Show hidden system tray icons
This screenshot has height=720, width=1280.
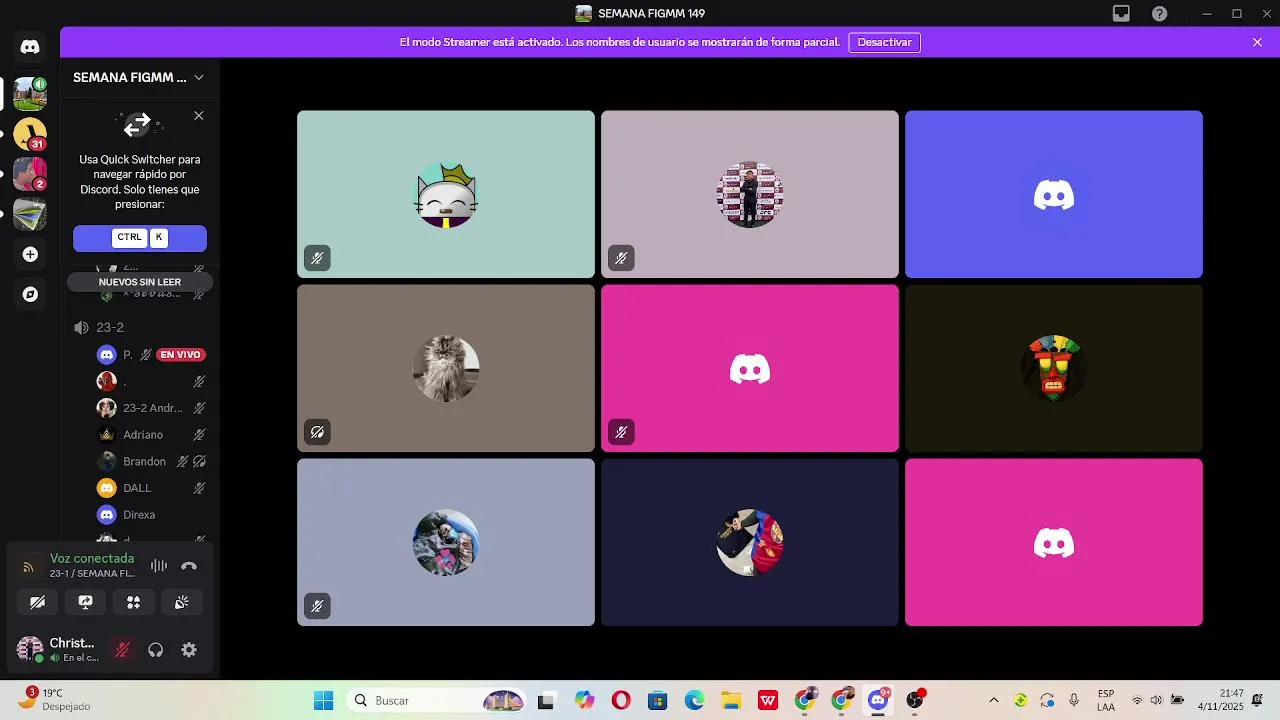point(993,700)
